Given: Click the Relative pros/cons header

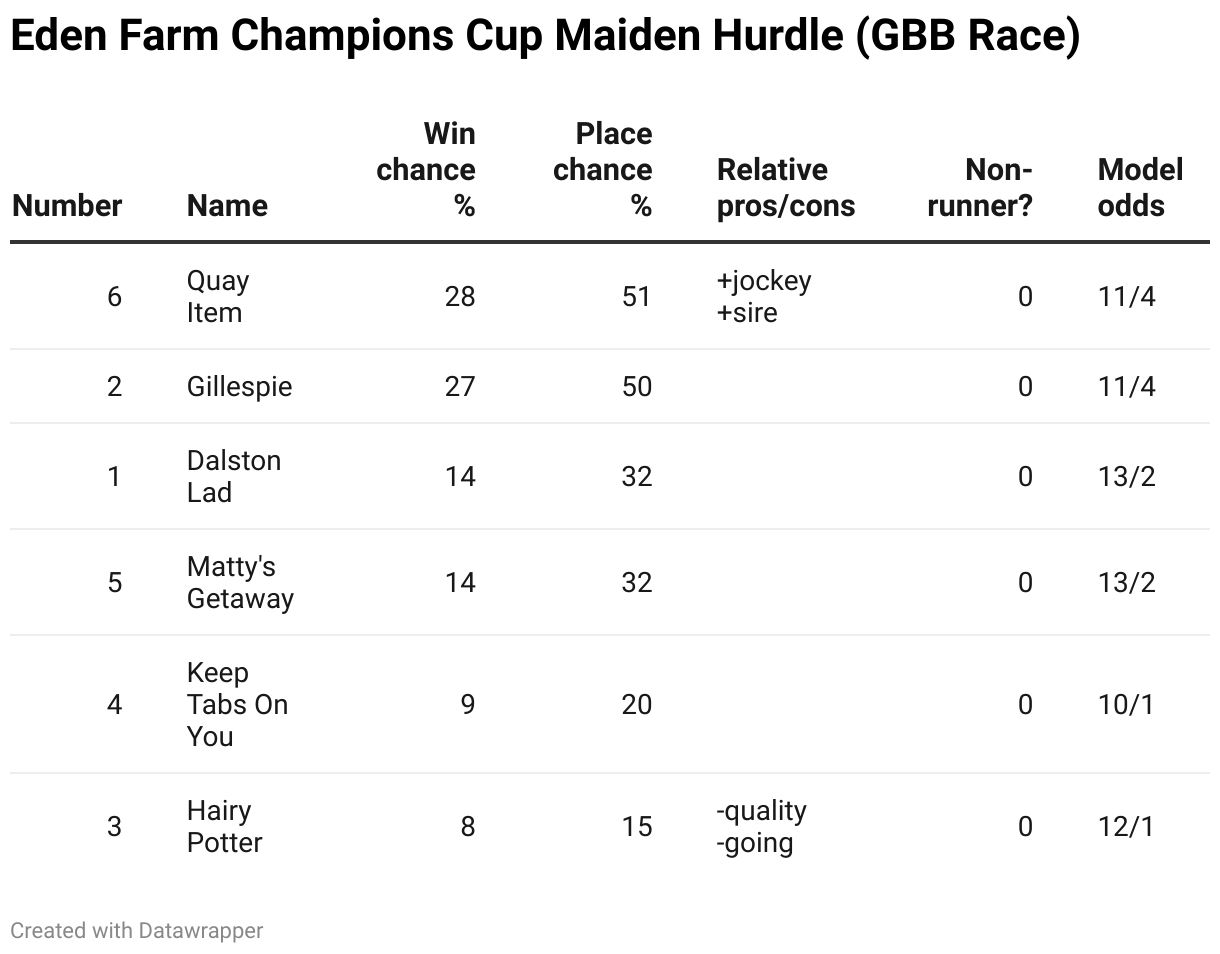Looking at the screenshot, I should coord(786,188).
